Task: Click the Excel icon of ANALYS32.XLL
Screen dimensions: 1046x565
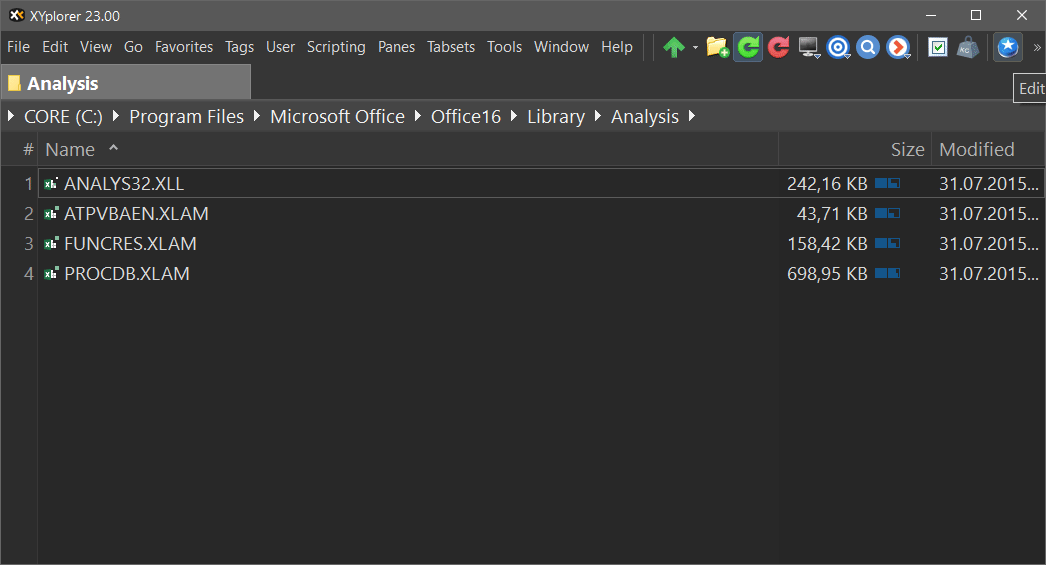Action: tap(51, 183)
